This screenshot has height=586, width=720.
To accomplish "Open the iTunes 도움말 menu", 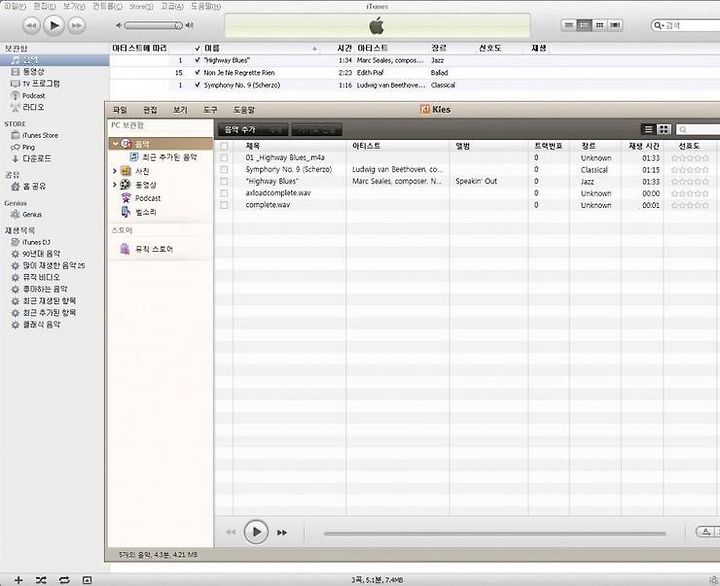I will click(206, 6).
